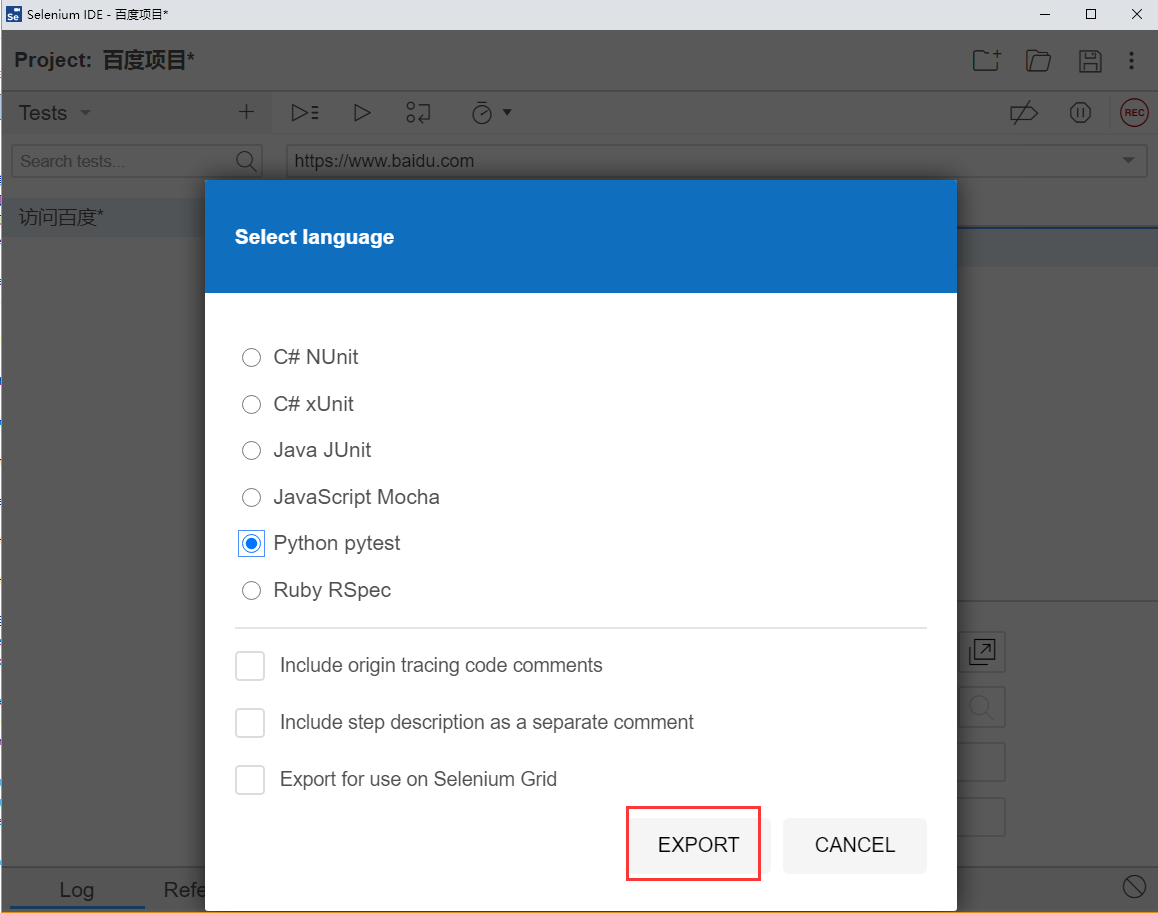The height and width of the screenshot is (913, 1158).
Task: Switch to the Log tab
Action: click(76, 889)
